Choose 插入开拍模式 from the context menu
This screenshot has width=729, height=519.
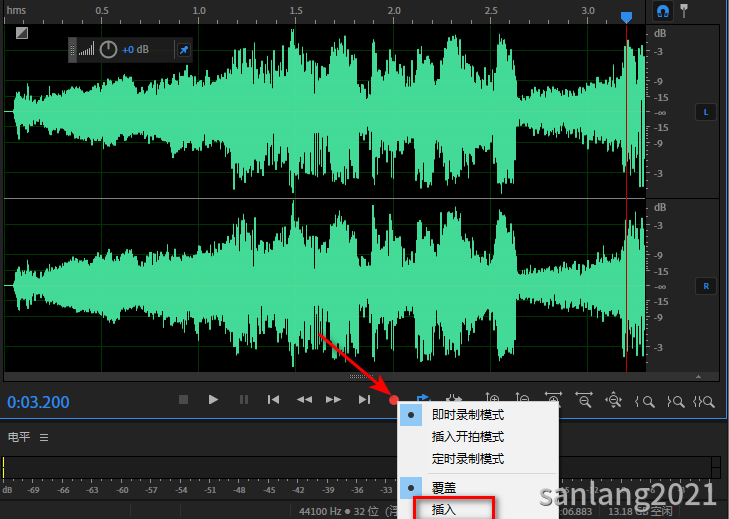click(467, 436)
